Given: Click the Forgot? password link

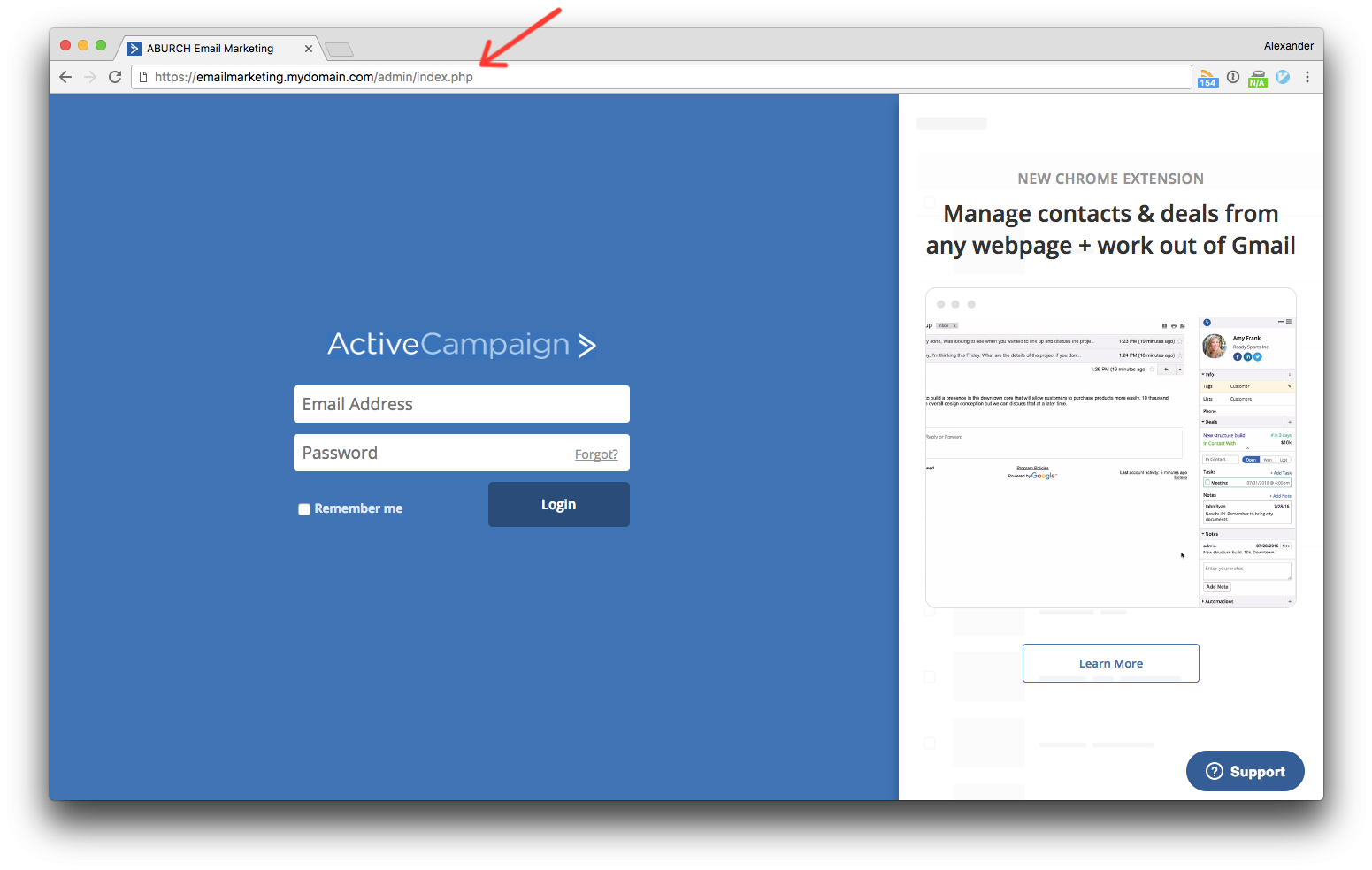Looking at the screenshot, I should point(596,454).
